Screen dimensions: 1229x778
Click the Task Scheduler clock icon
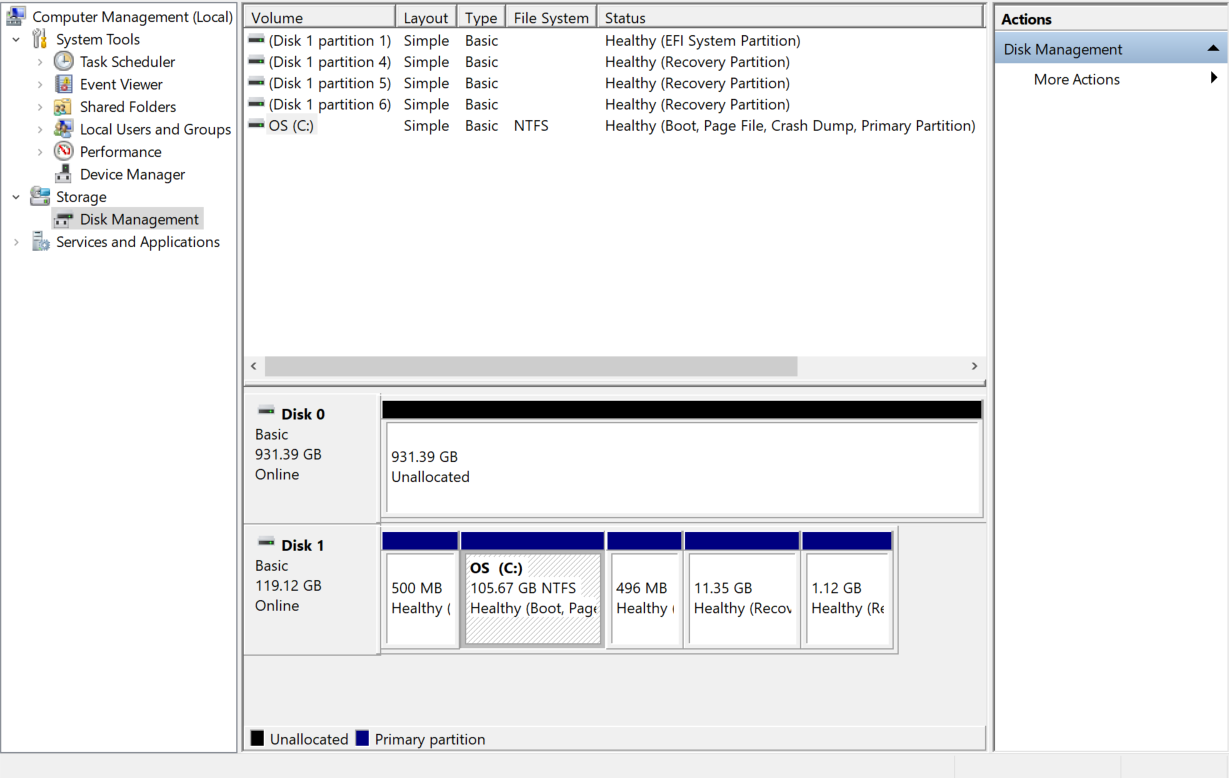coord(64,62)
